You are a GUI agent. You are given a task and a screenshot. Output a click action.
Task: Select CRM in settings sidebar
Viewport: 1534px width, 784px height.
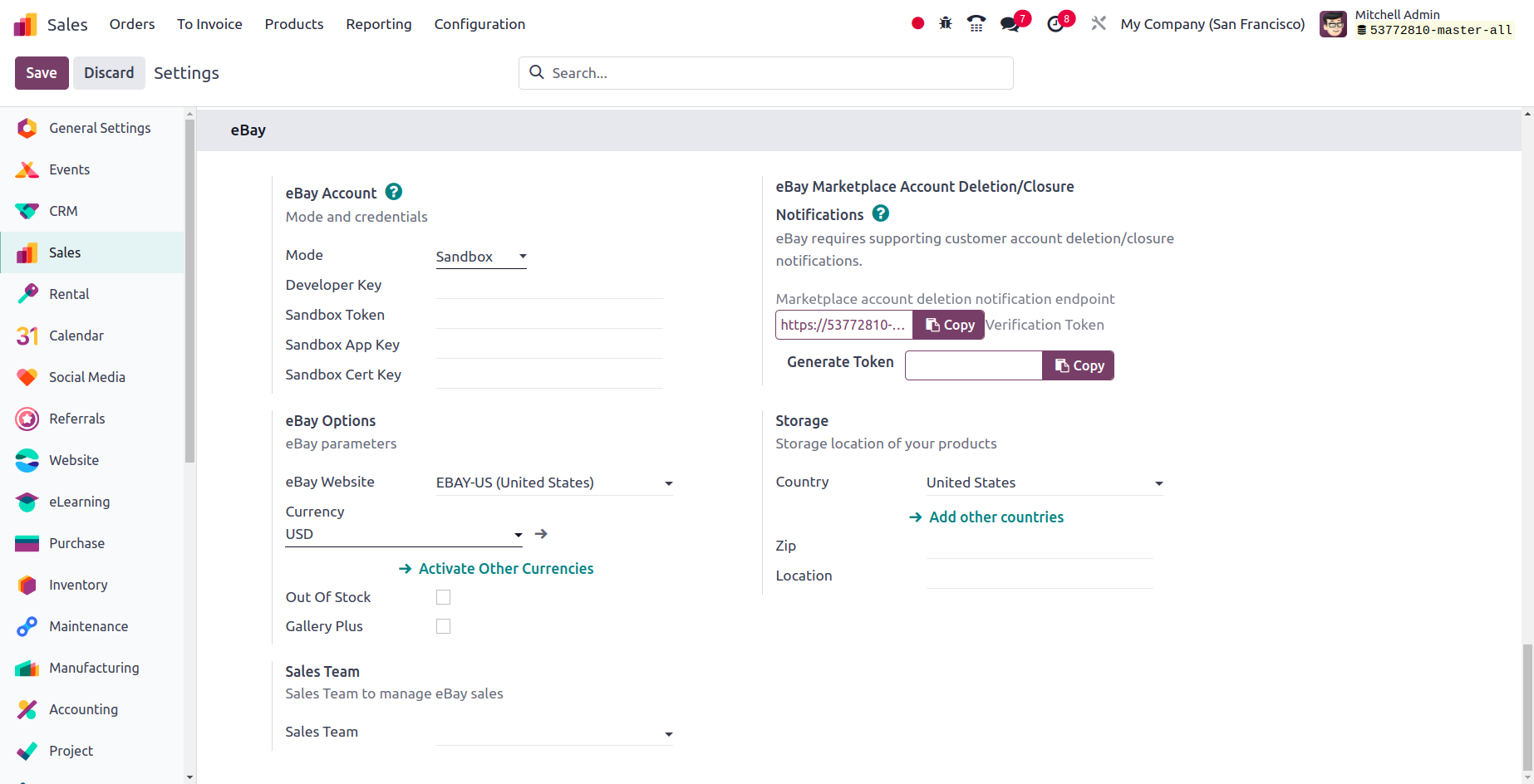pyautogui.click(x=92, y=211)
